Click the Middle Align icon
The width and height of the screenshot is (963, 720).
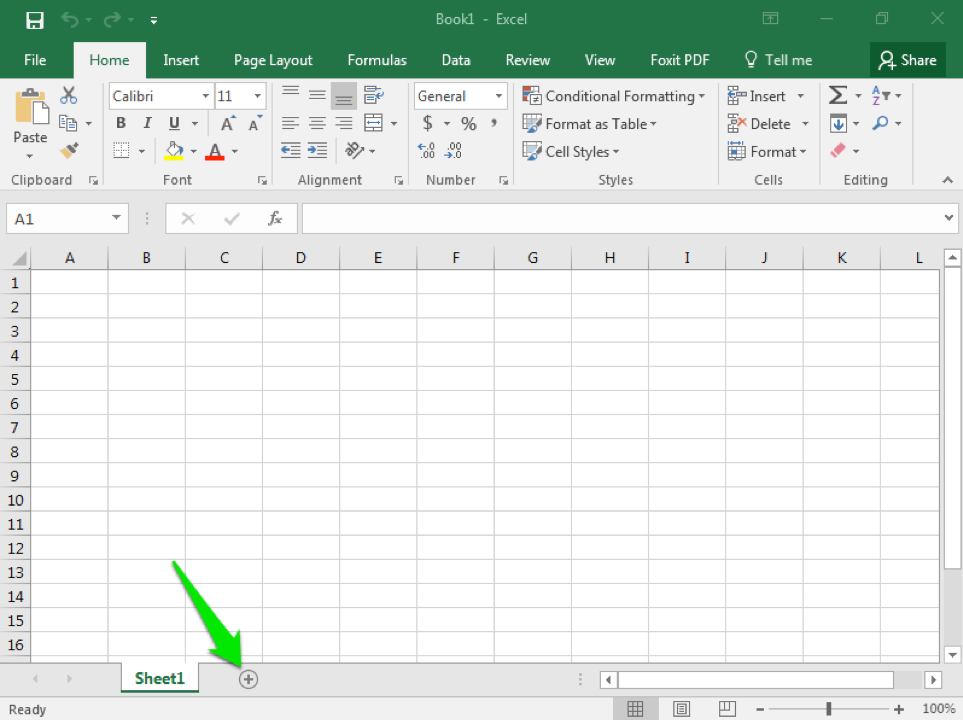point(317,95)
